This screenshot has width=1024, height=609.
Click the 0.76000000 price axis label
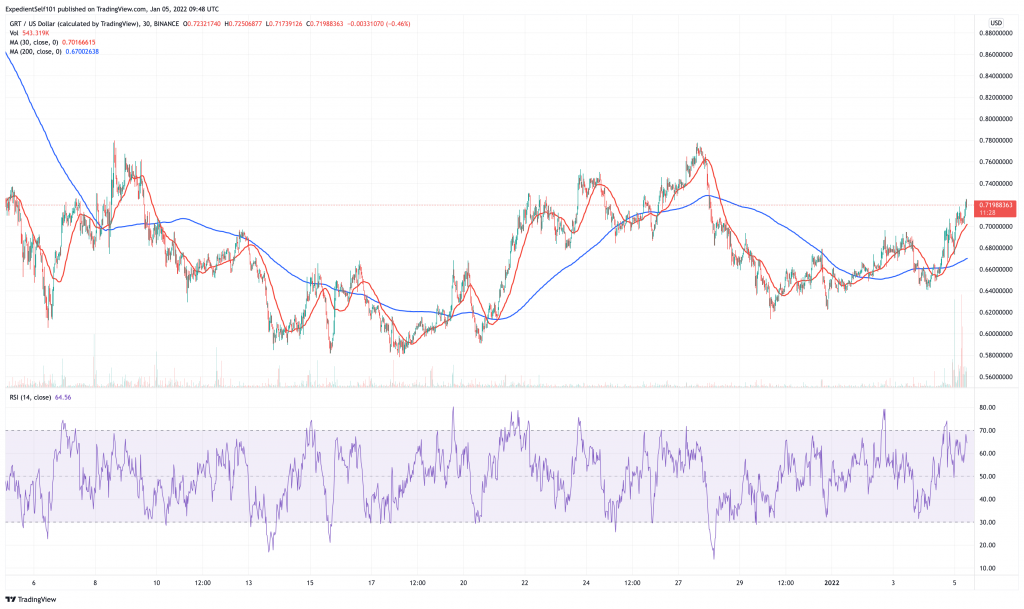[x=995, y=162]
